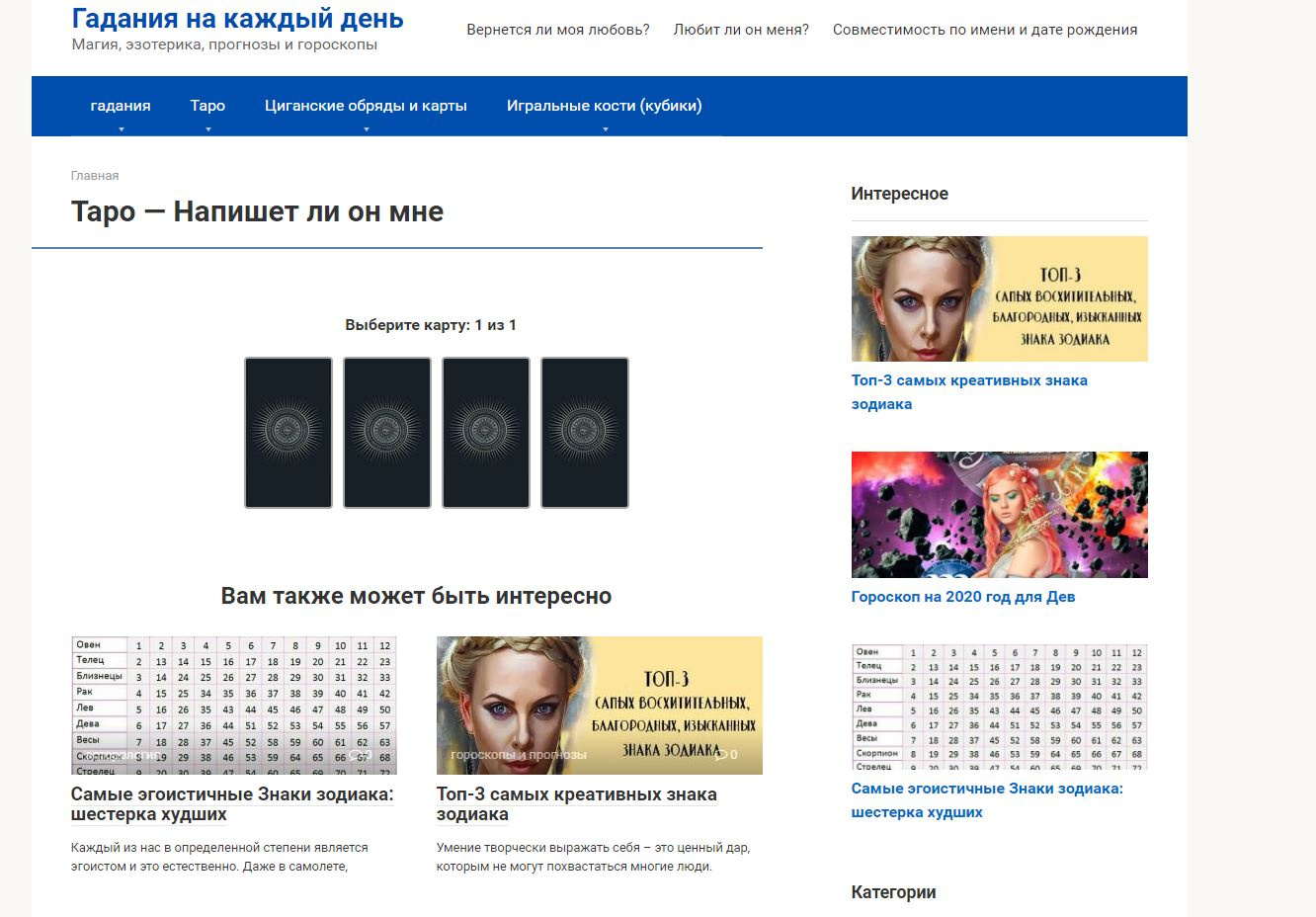The height and width of the screenshot is (917, 1316).
Task: Open main "ТОП-3" article banner image
Action: (600, 706)
